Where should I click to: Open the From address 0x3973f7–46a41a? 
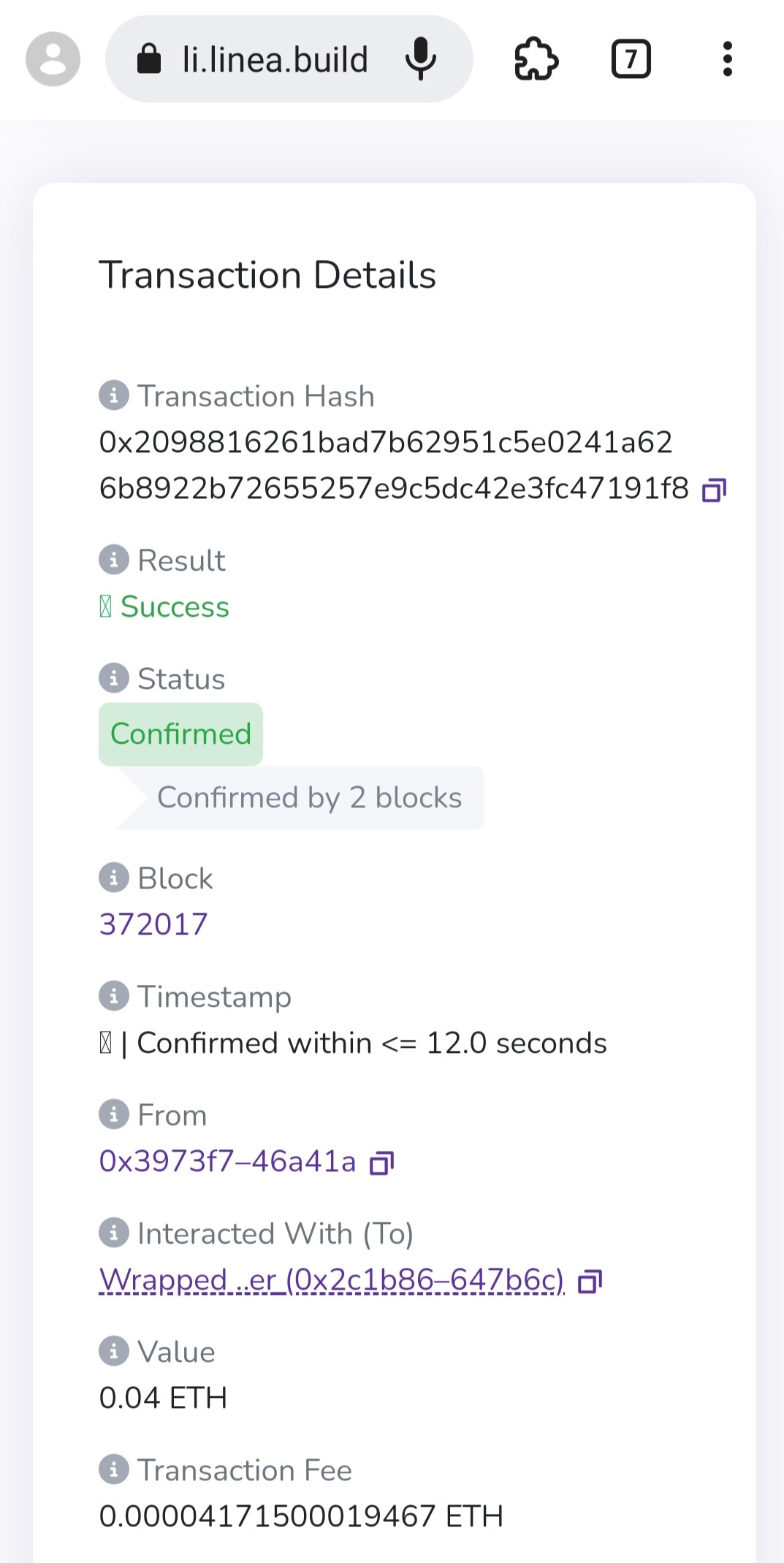[x=227, y=1161]
